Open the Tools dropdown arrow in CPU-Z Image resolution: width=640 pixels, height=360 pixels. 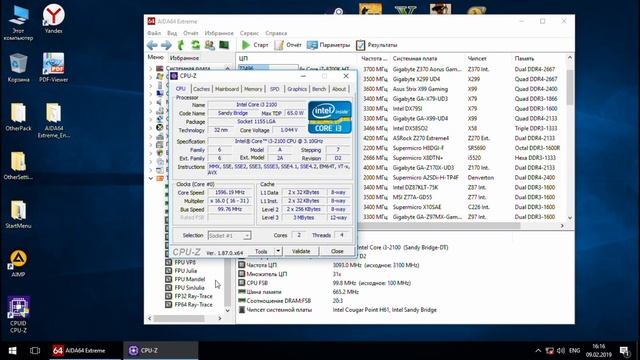[278, 251]
